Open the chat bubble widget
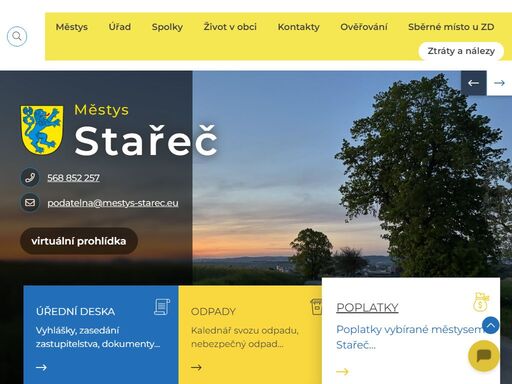This screenshot has height=384, width=512. pos(484,356)
